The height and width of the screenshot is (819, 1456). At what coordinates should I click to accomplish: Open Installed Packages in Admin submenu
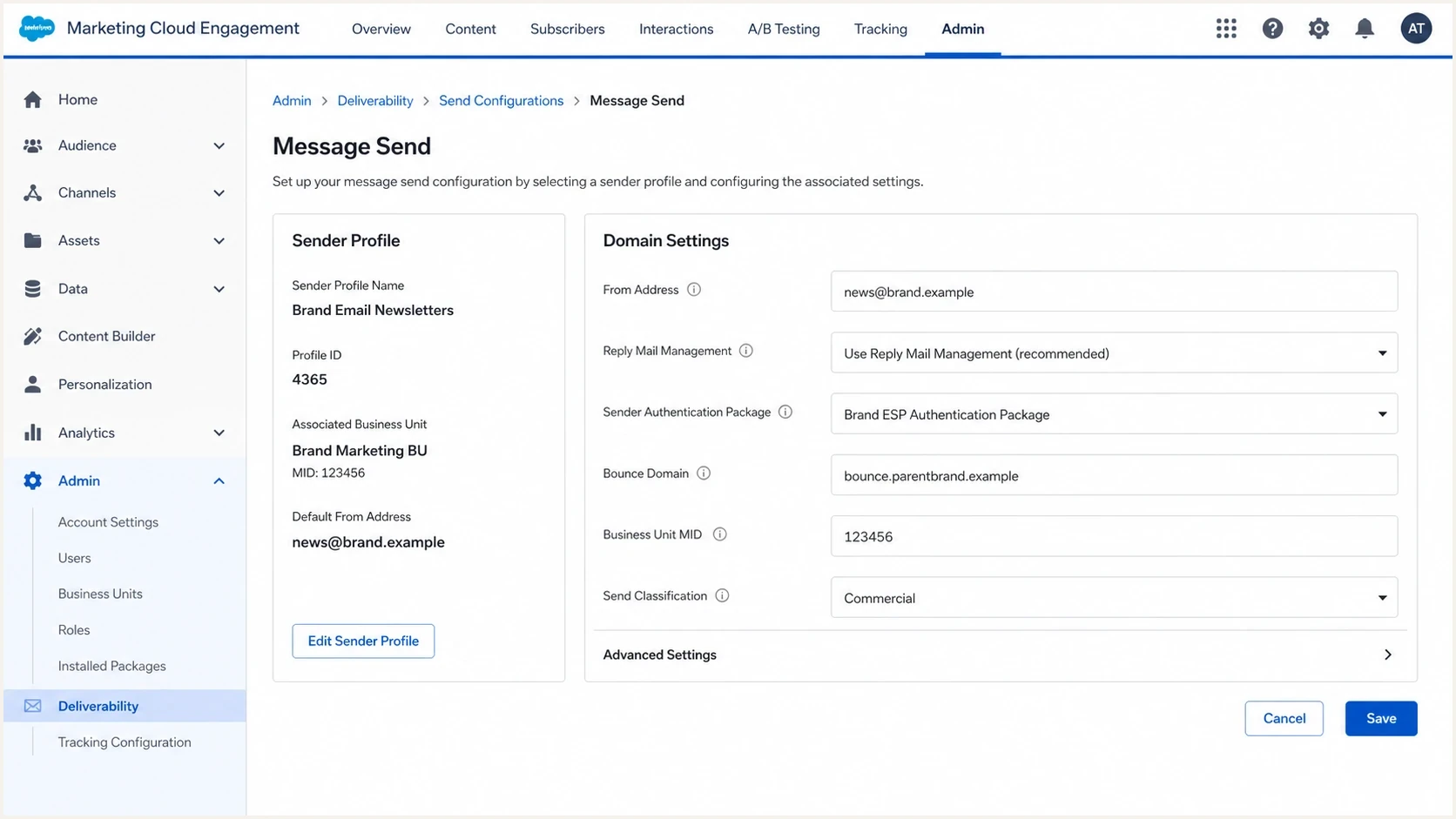click(111, 666)
